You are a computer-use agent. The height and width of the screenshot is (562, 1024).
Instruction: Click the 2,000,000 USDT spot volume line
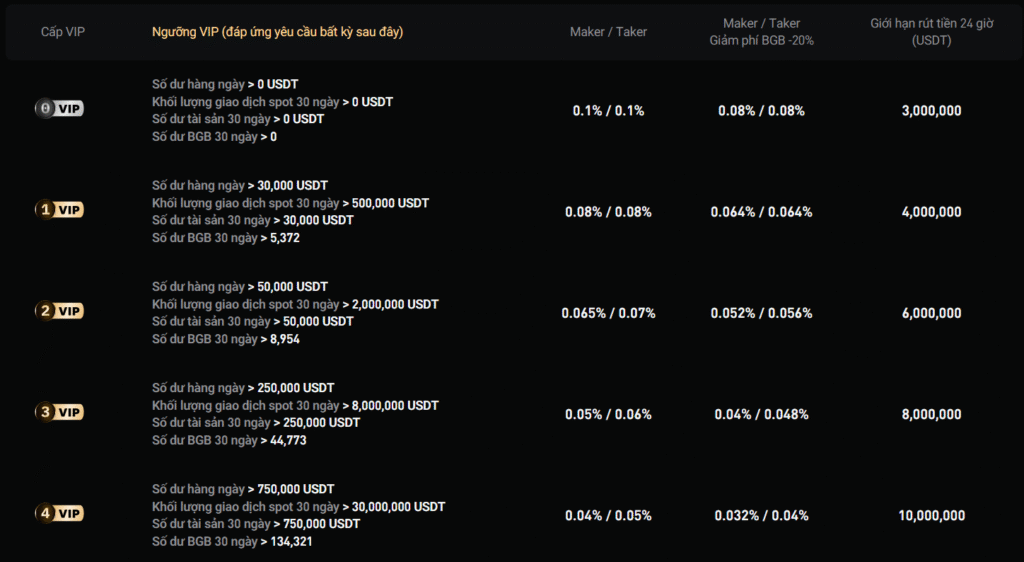pos(295,304)
